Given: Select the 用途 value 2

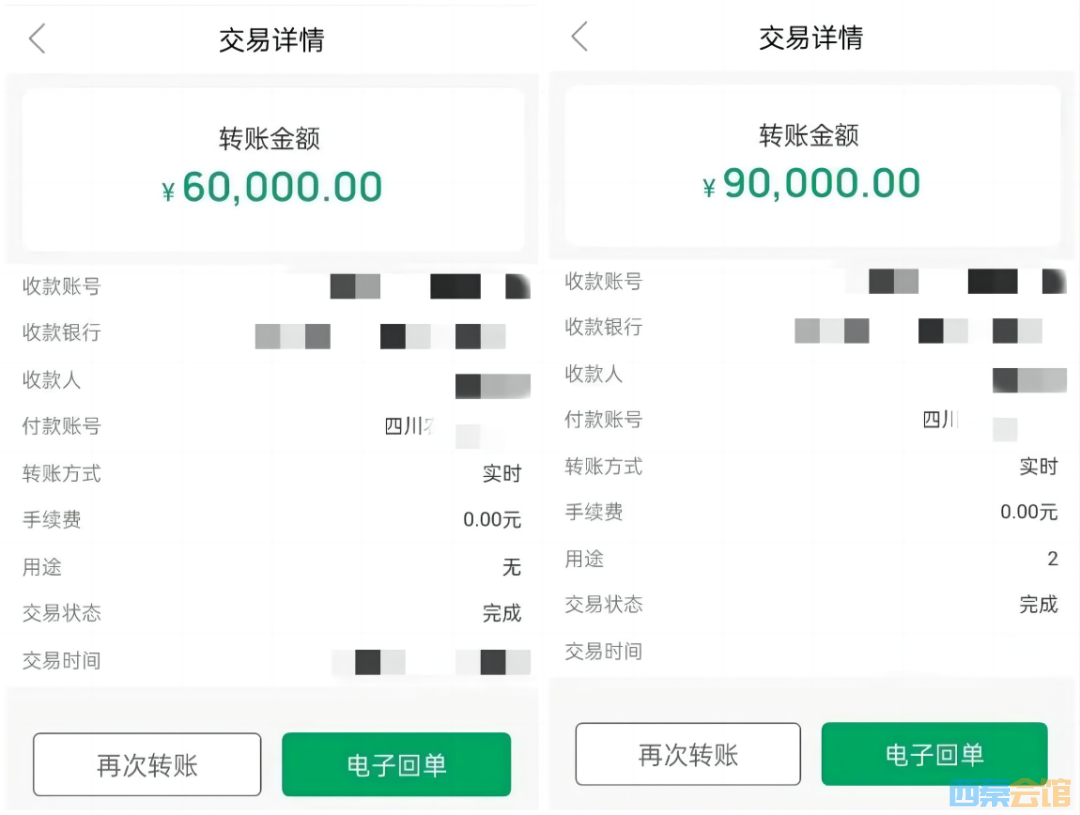Looking at the screenshot, I should [x=1052, y=559].
